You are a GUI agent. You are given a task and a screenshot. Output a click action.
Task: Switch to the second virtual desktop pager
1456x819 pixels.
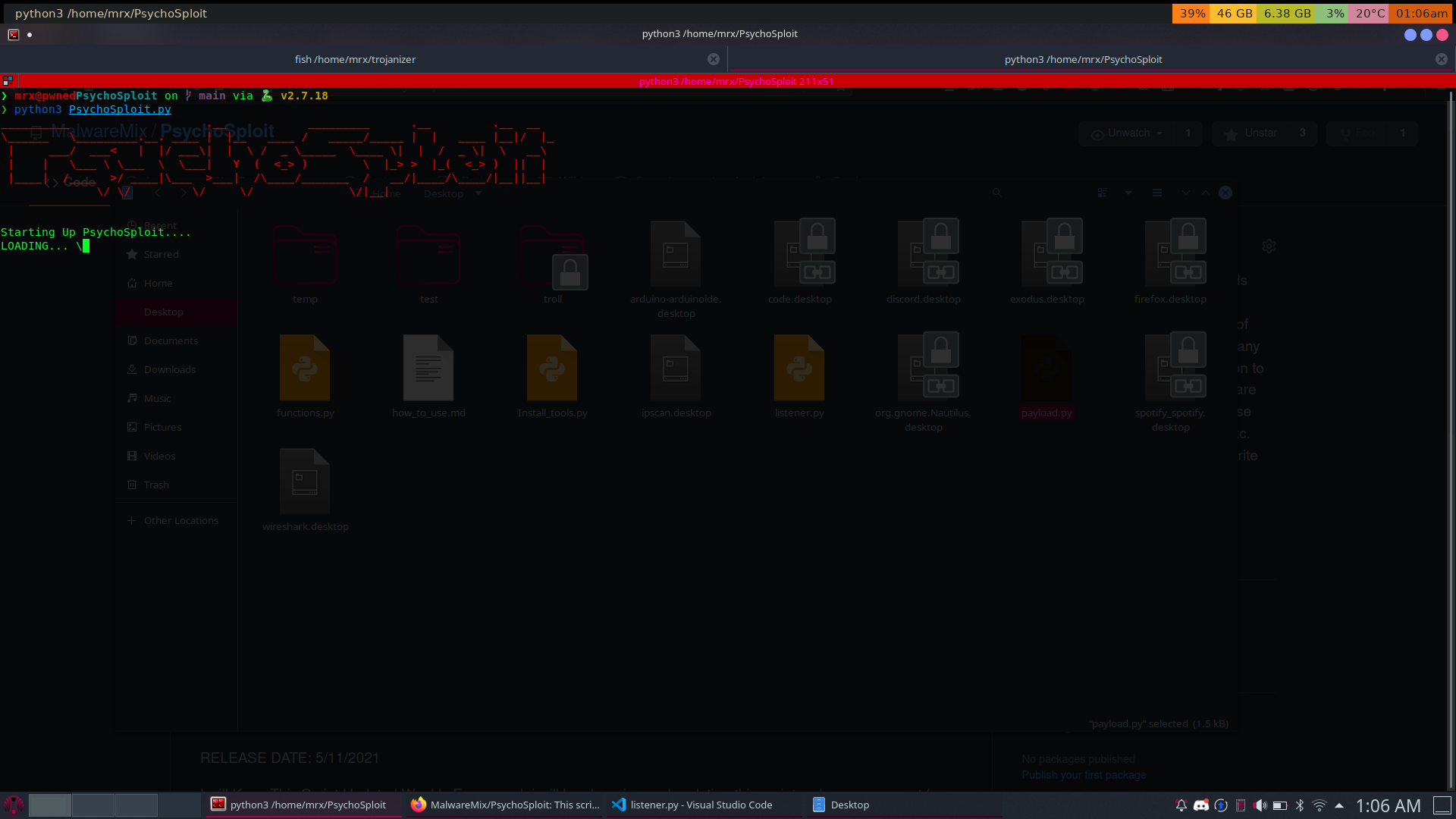pyautogui.click(x=93, y=805)
